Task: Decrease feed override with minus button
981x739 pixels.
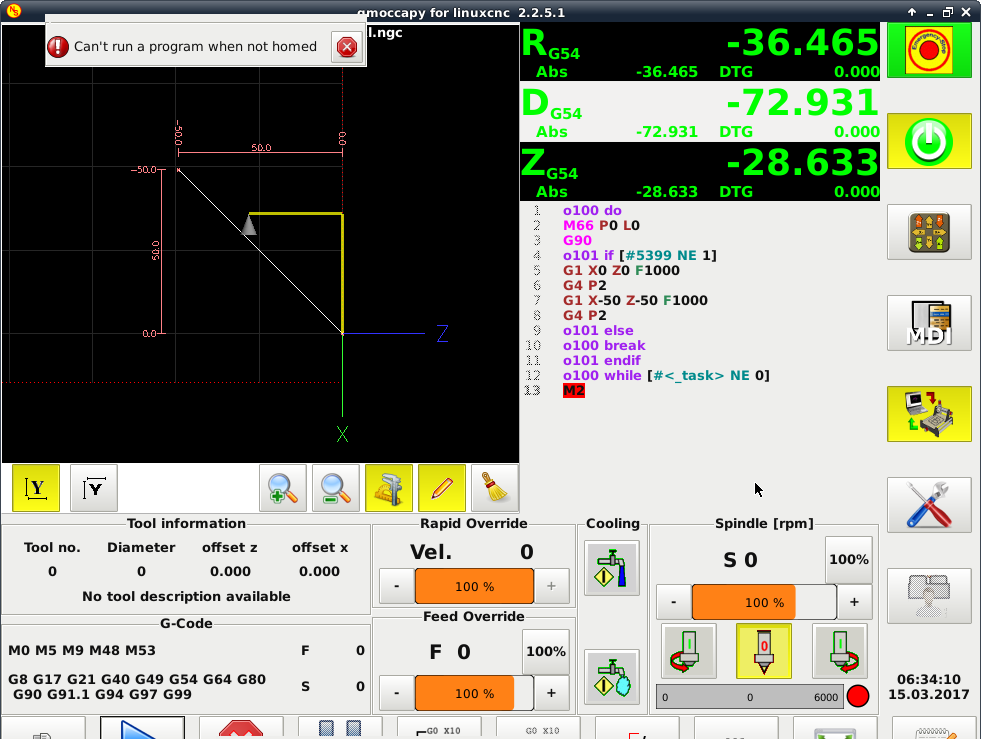Action: coord(397,693)
